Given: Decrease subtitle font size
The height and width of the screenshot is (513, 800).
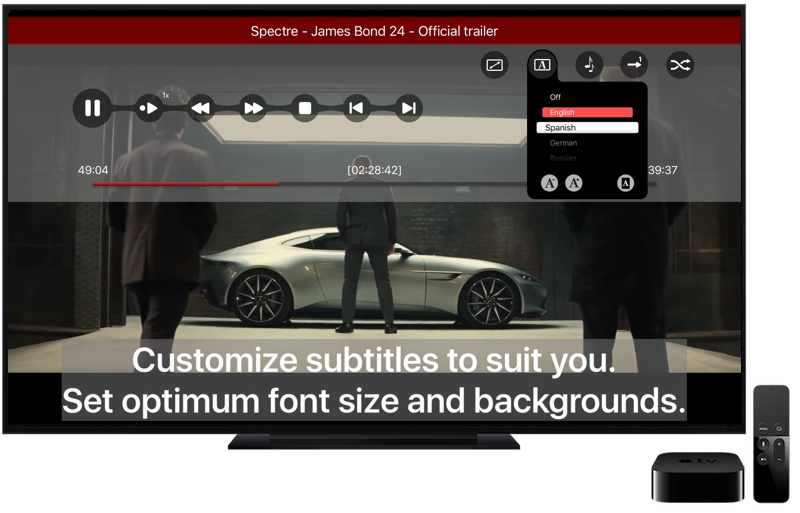Looking at the screenshot, I should (549, 183).
